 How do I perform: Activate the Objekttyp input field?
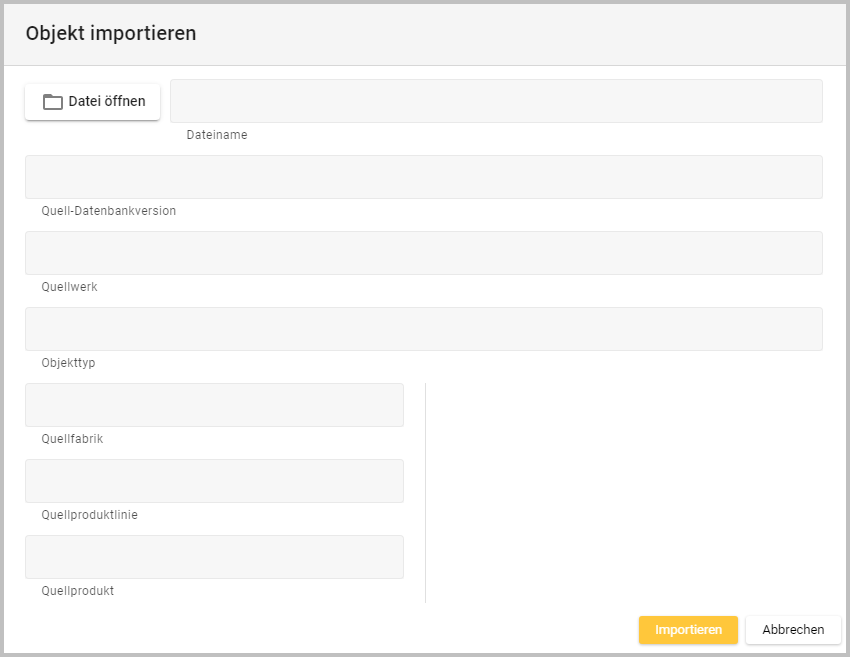click(x=424, y=329)
